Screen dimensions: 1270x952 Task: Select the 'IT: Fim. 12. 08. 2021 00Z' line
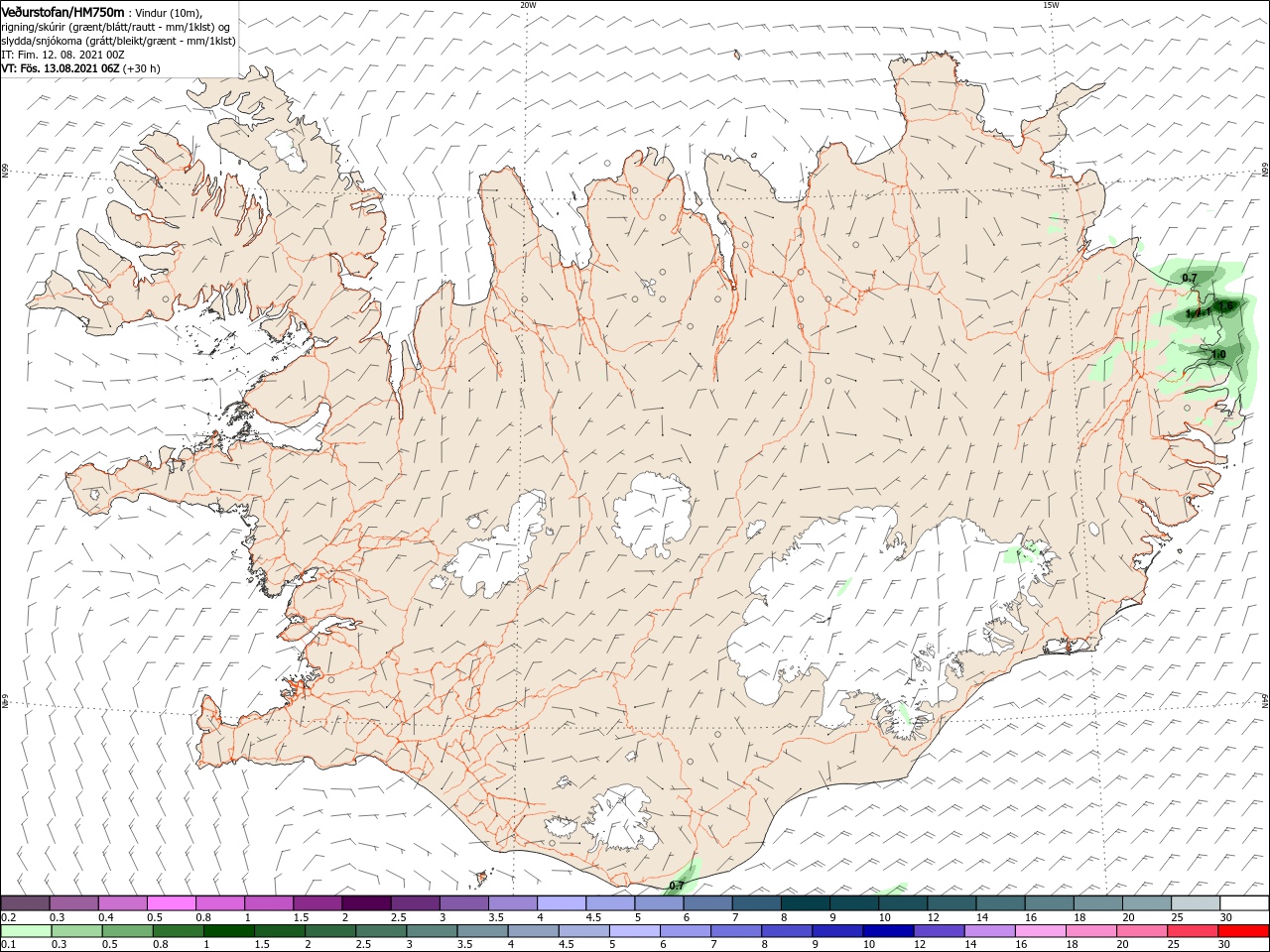(63, 55)
